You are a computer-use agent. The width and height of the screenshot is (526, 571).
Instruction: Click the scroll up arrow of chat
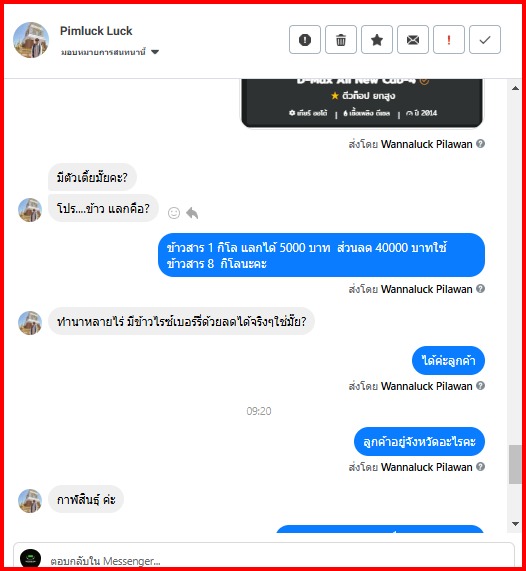515,88
